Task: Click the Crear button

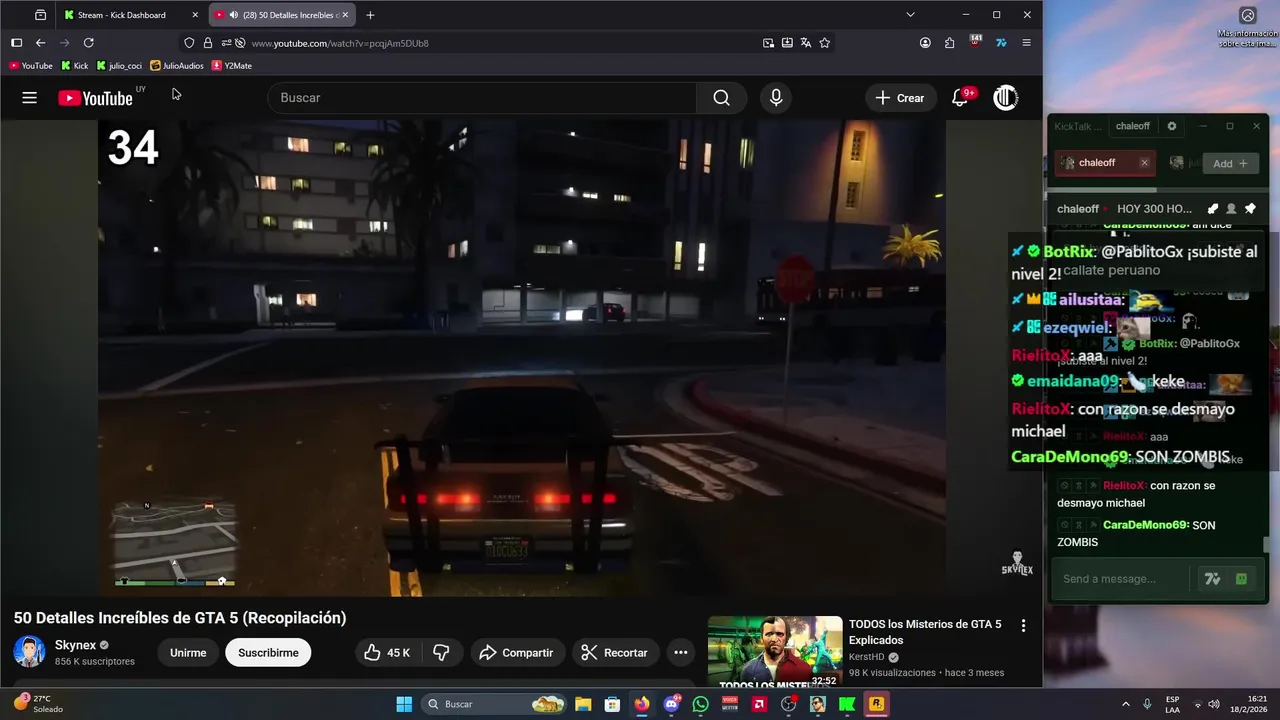Action: pos(899,98)
